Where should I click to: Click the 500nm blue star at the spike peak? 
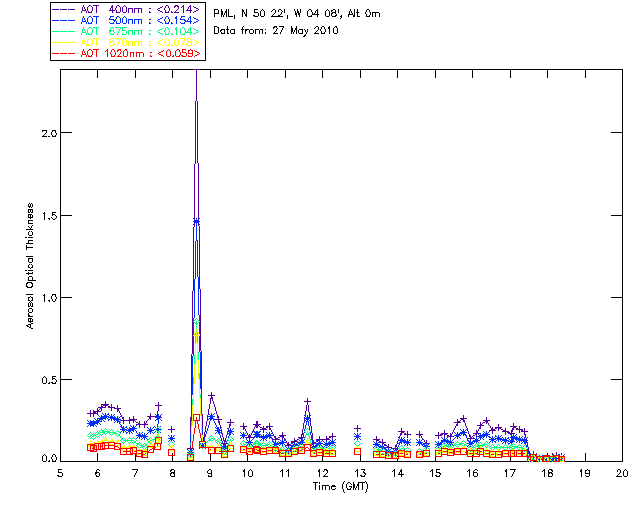(x=196, y=221)
